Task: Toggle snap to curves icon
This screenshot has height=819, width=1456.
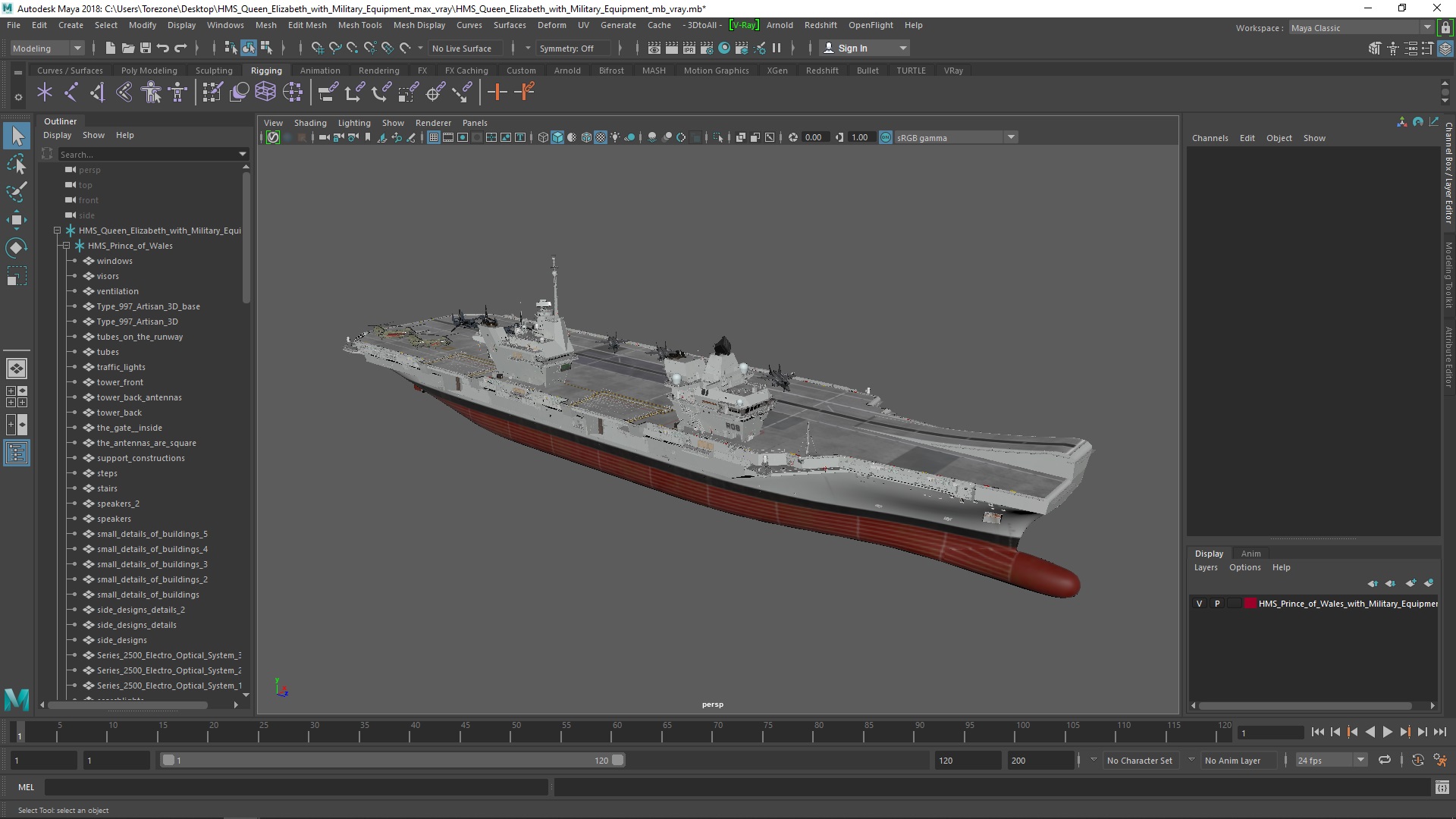Action: click(334, 48)
